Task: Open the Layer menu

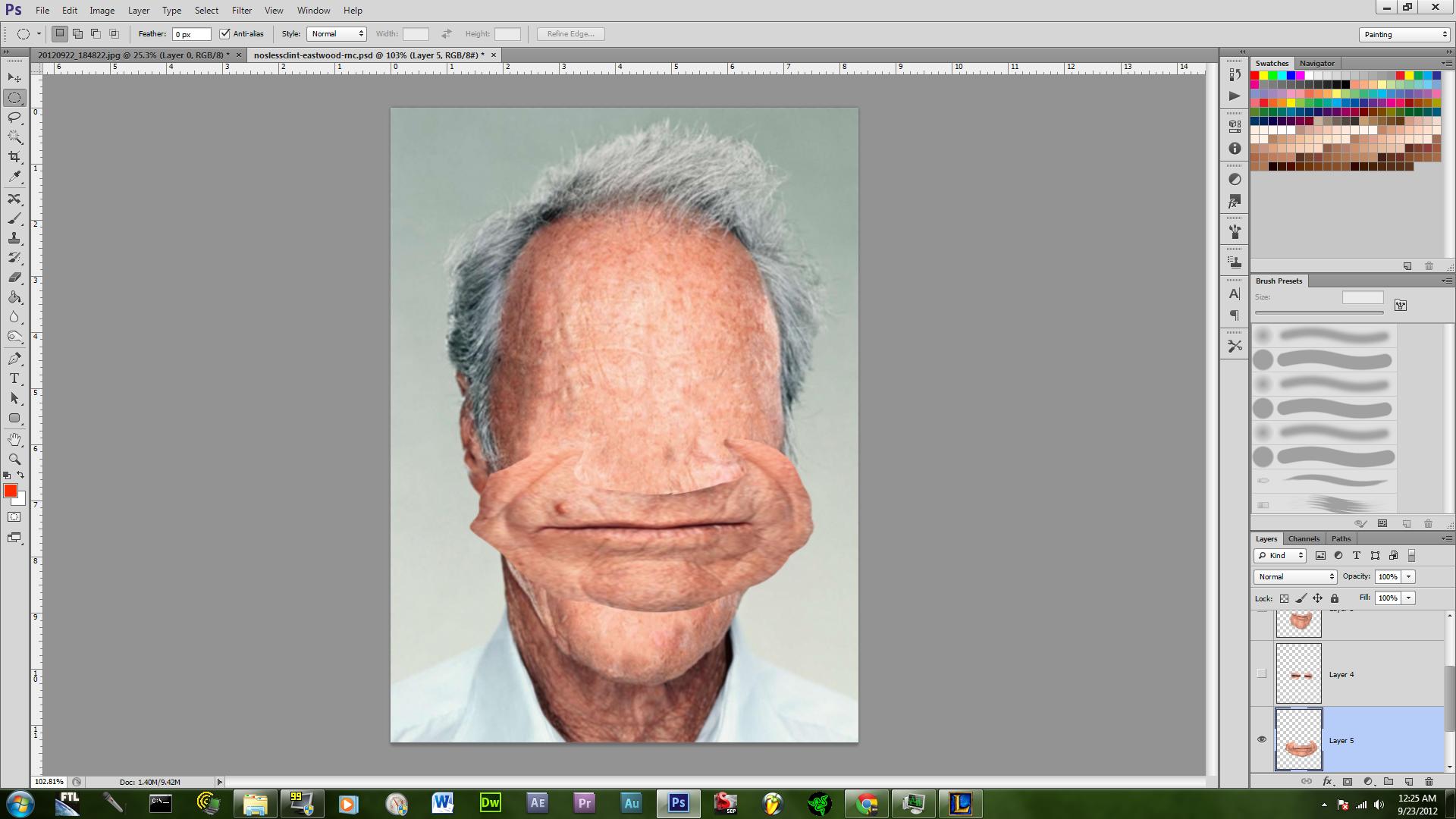Action: tap(138, 11)
